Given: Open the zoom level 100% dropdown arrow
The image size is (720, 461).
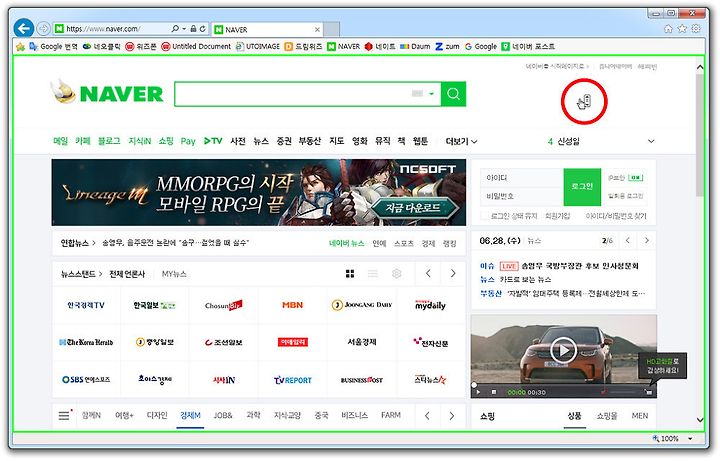Looking at the screenshot, I should 690,439.
